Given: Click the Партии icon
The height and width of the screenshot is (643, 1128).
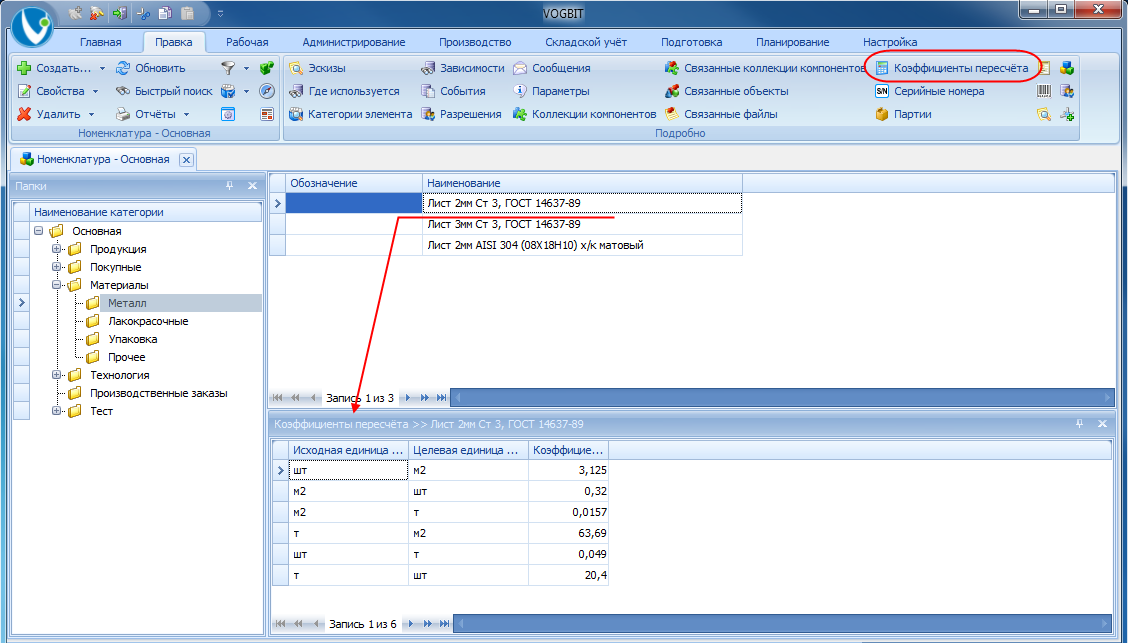Looking at the screenshot, I should point(882,114).
